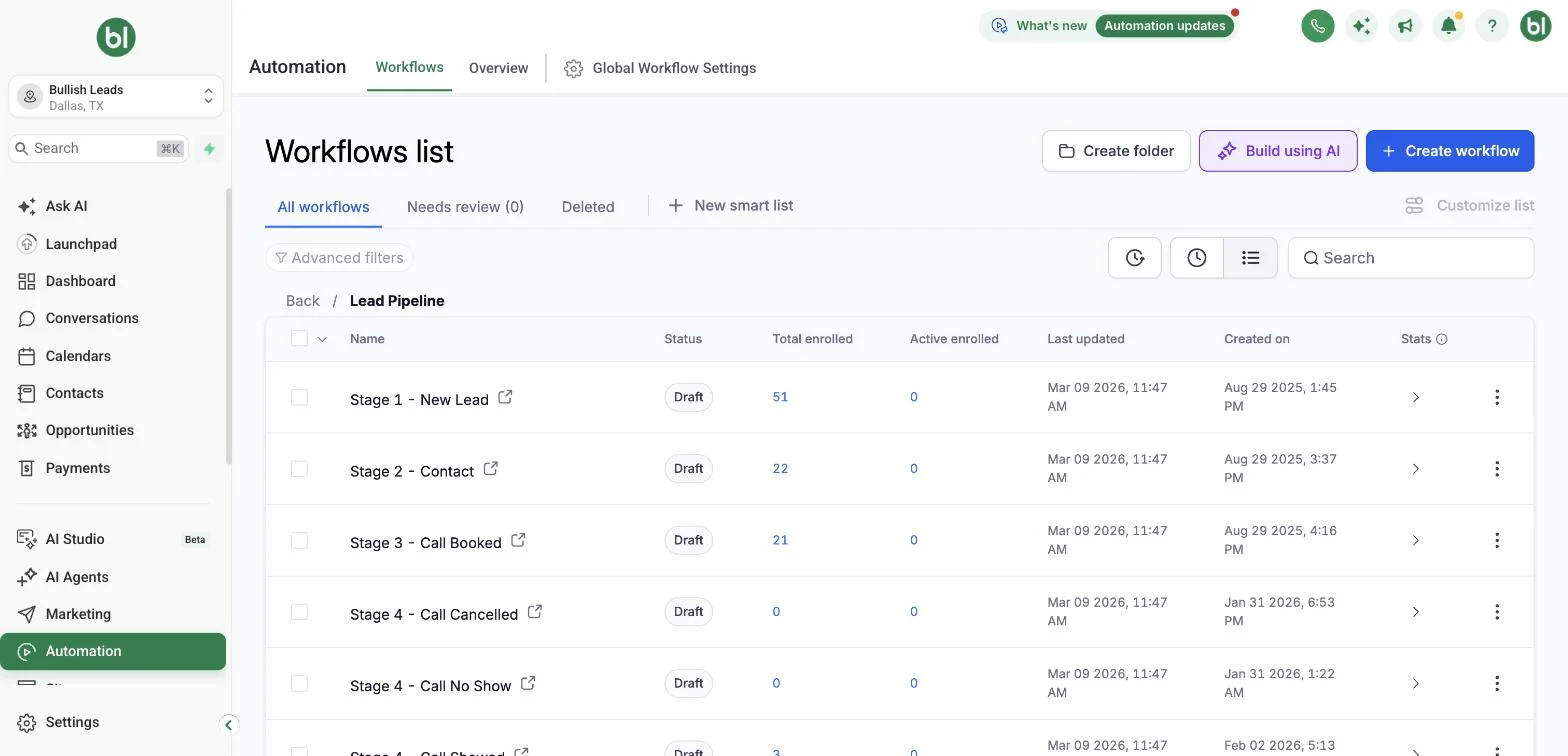This screenshot has height=756, width=1568.
Task: Open the help question mark icon
Action: click(1492, 26)
